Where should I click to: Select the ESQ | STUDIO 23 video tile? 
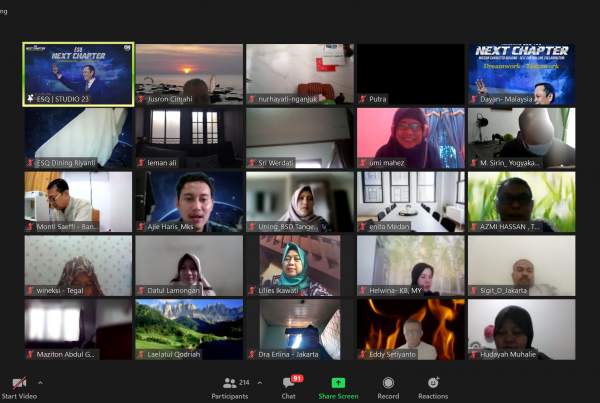pos(79,72)
